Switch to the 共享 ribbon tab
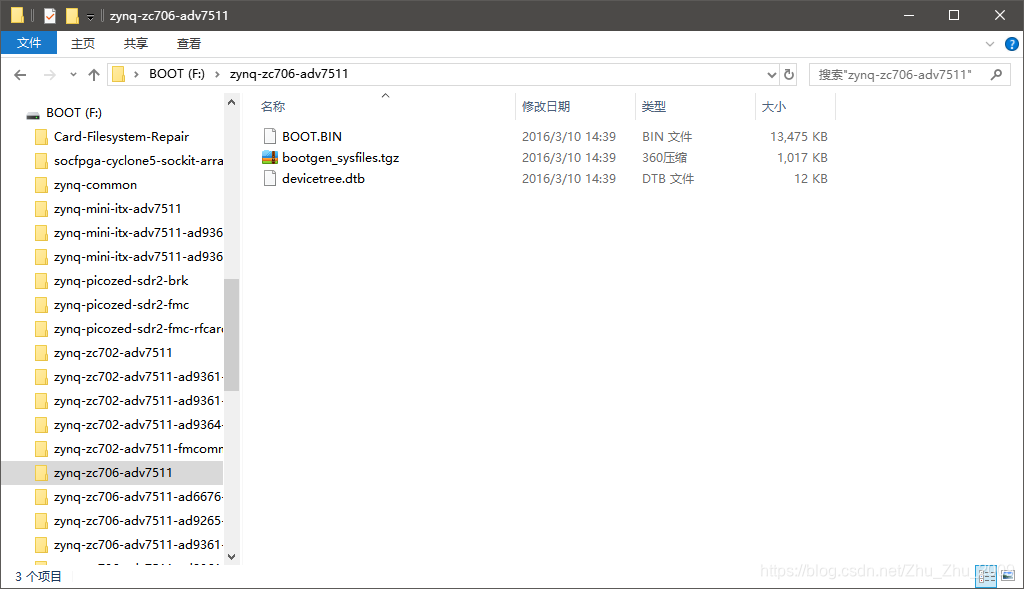The image size is (1024, 589). click(x=136, y=44)
